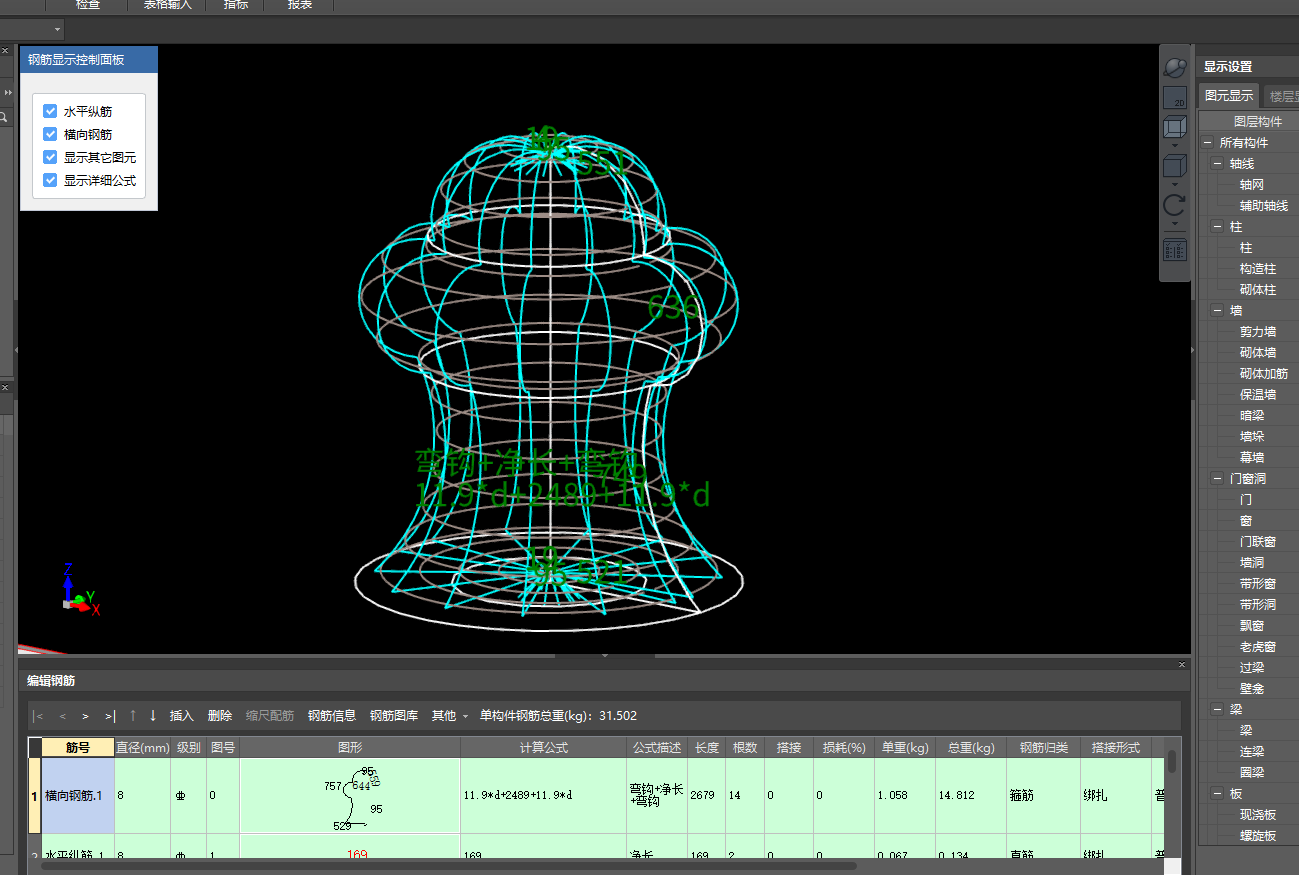Screen dimensions: 1299x875
Task: Open the 检查 menu tab
Action: pyautogui.click(x=88, y=5)
